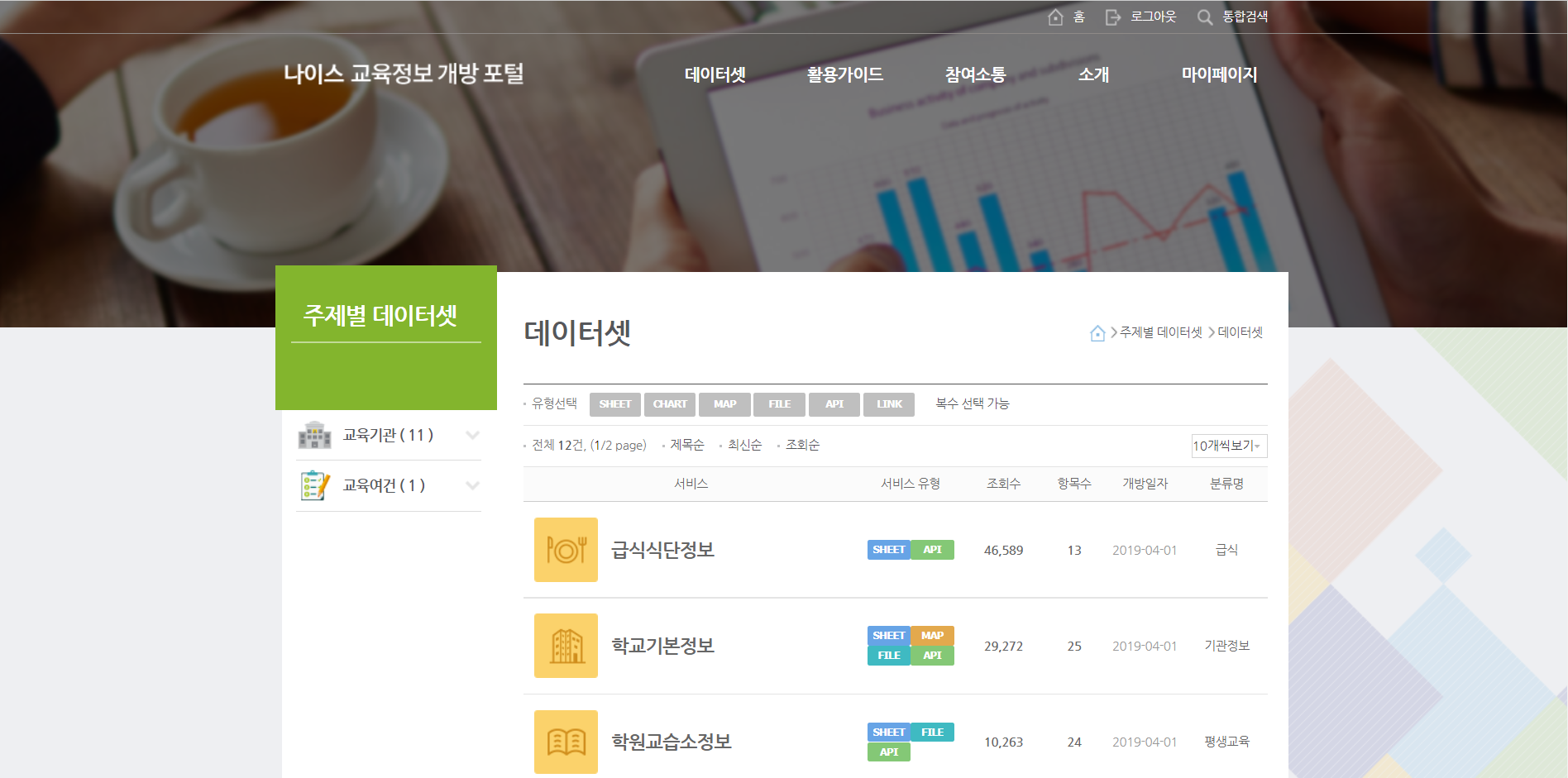1568x778 pixels.
Task: Toggle MAP type filter
Action: 724,404
